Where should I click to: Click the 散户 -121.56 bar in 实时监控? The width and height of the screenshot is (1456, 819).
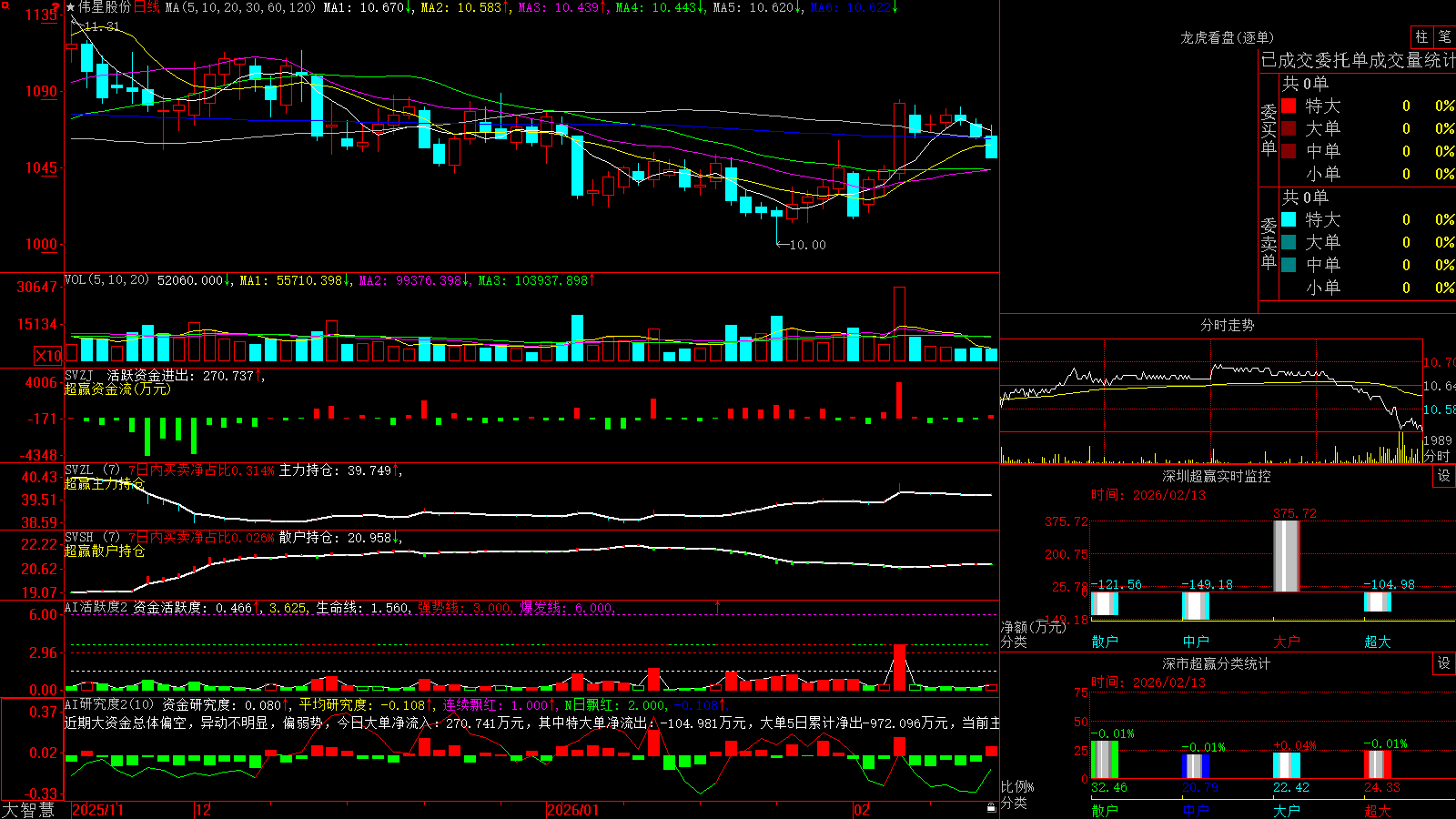(x=1105, y=603)
